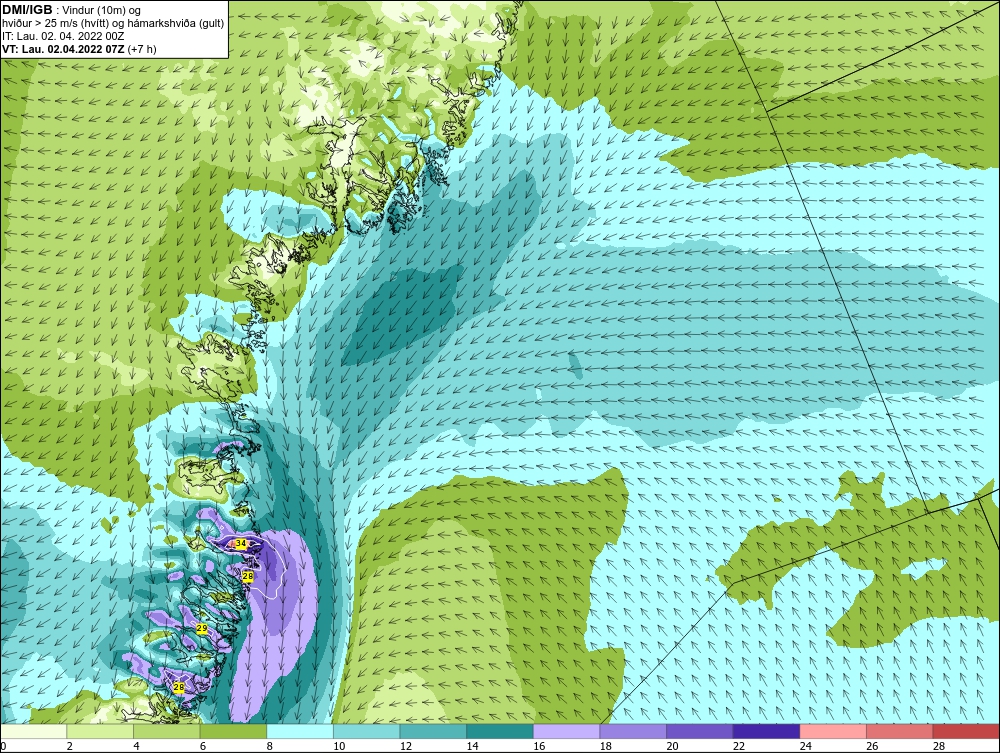Select the dark indigo 22–24 m/s swatch
The width and height of the screenshot is (1000, 753).
click(x=766, y=731)
